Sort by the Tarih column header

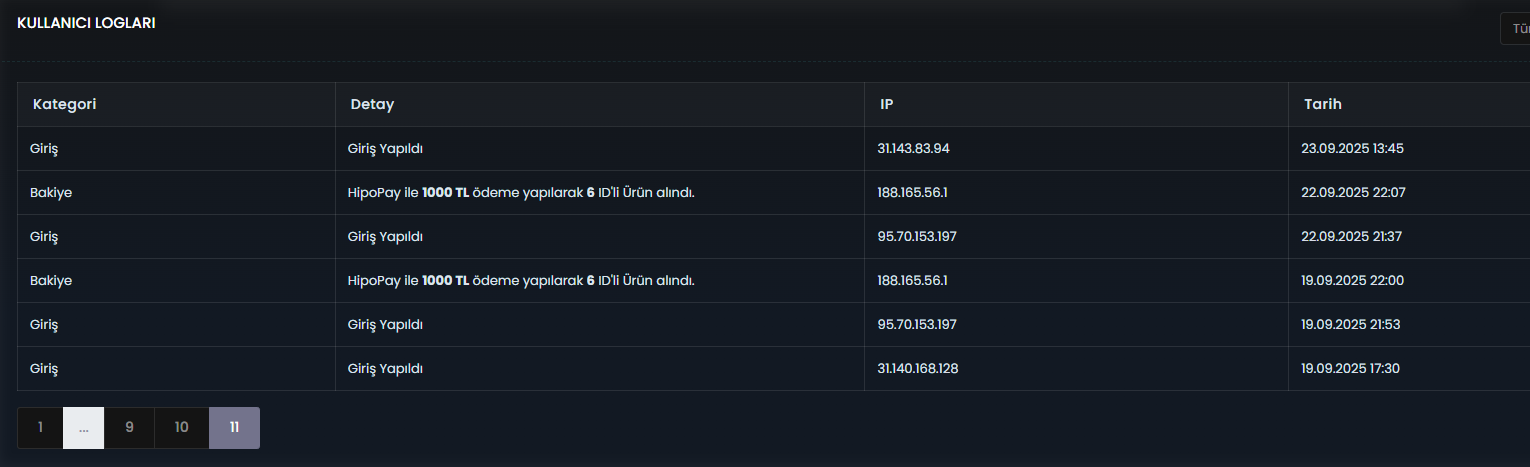[x=1323, y=104]
